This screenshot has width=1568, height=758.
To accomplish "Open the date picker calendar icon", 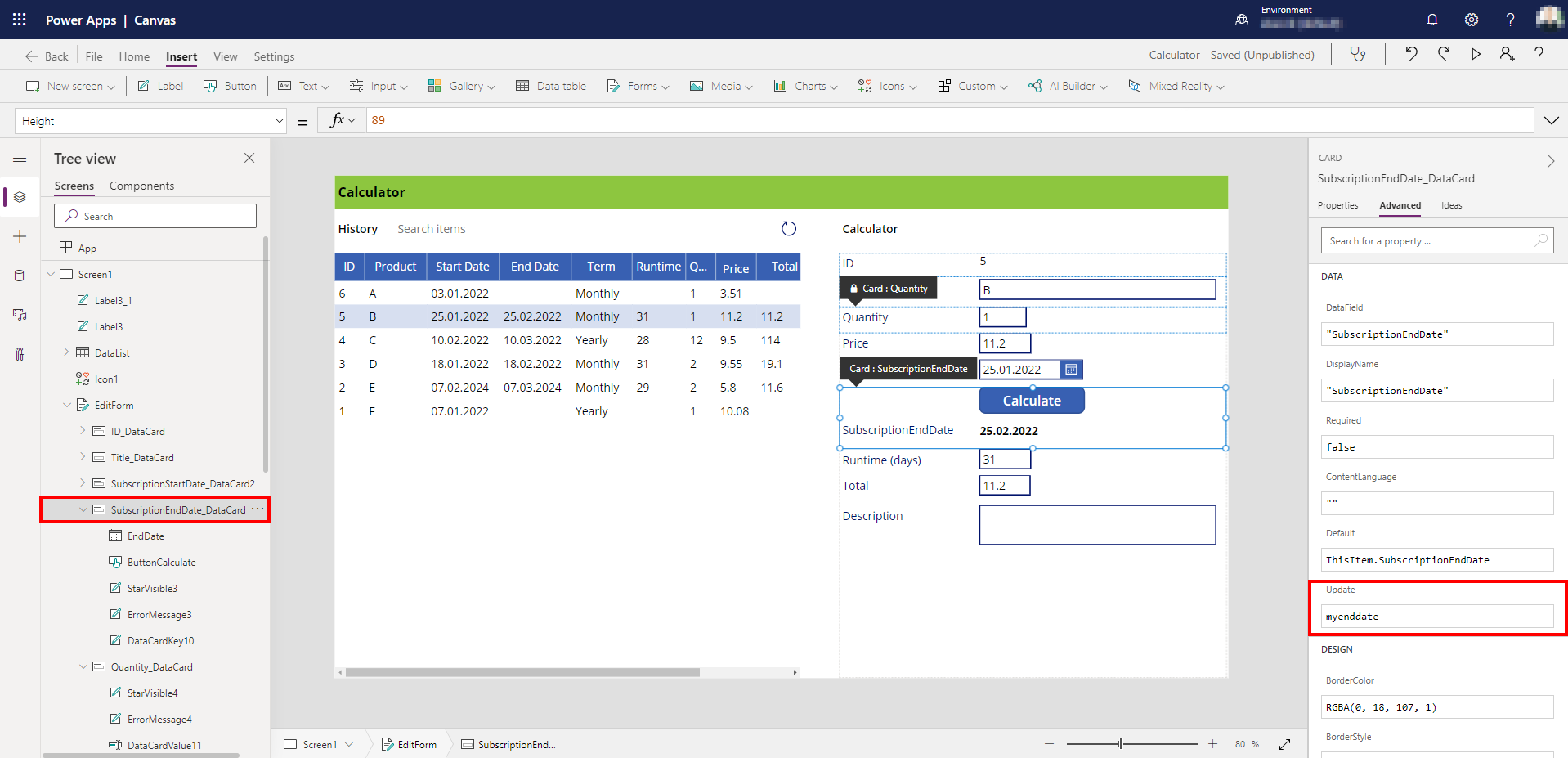I will [x=1071, y=370].
